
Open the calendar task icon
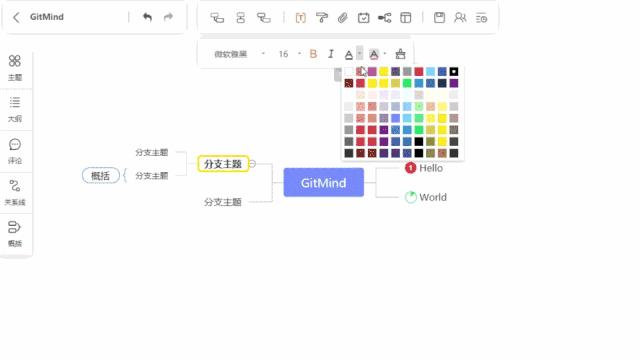point(363,18)
